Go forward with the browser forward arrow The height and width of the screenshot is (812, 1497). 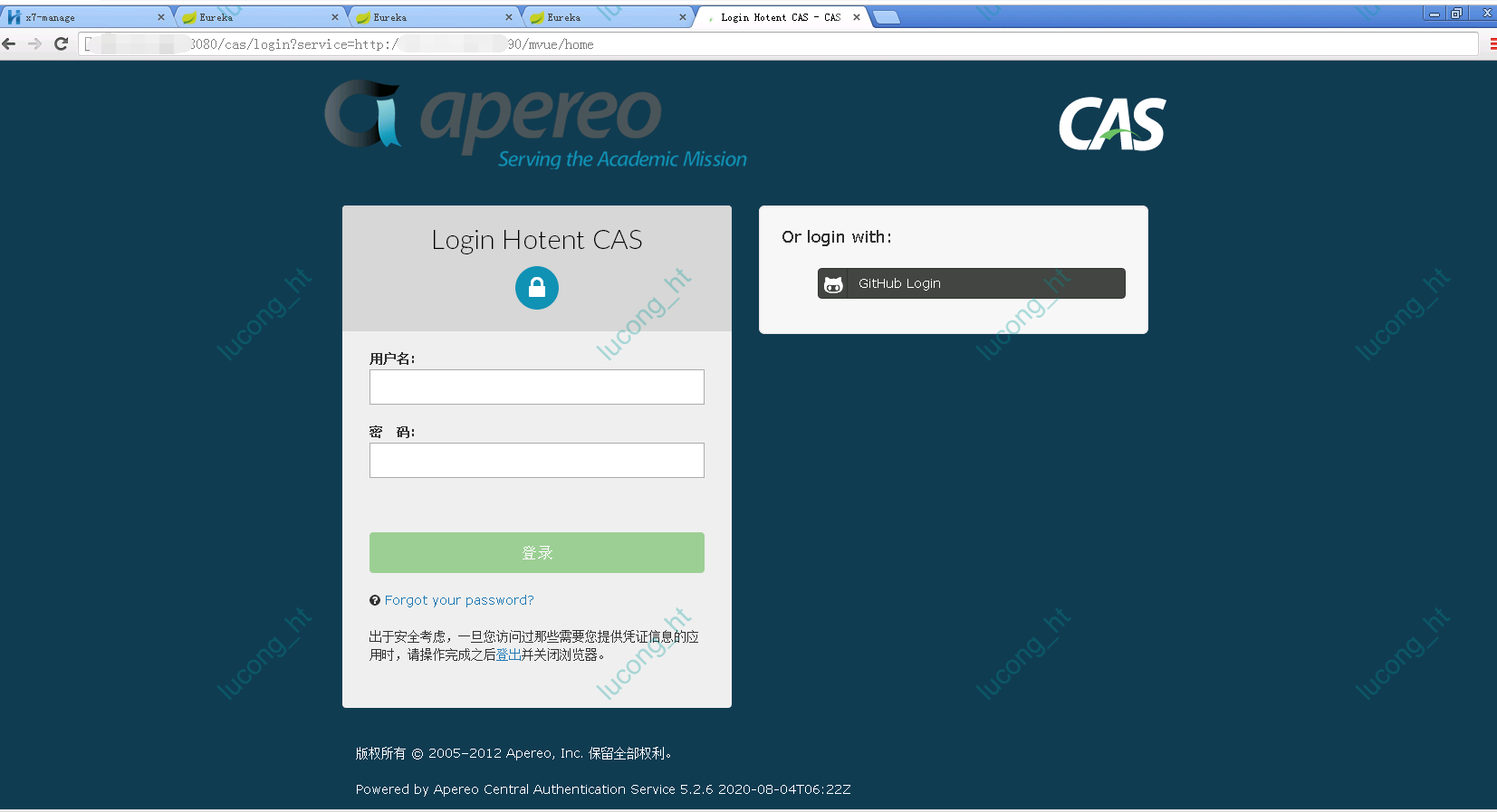(34, 43)
